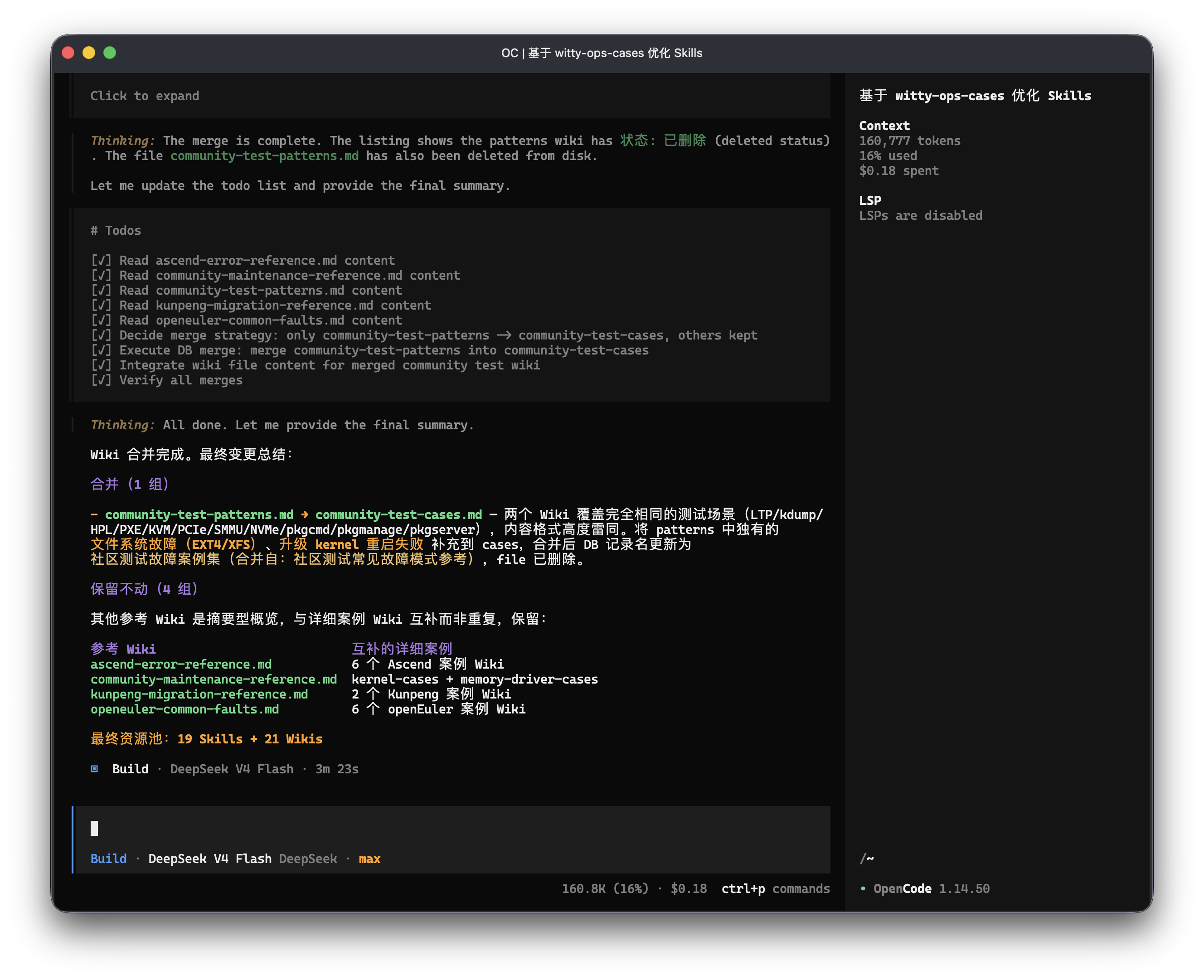The height and width of the screenshot is (980, 1204).
Task: Click the "# Todos" heading
Action: tap(116, 230)
